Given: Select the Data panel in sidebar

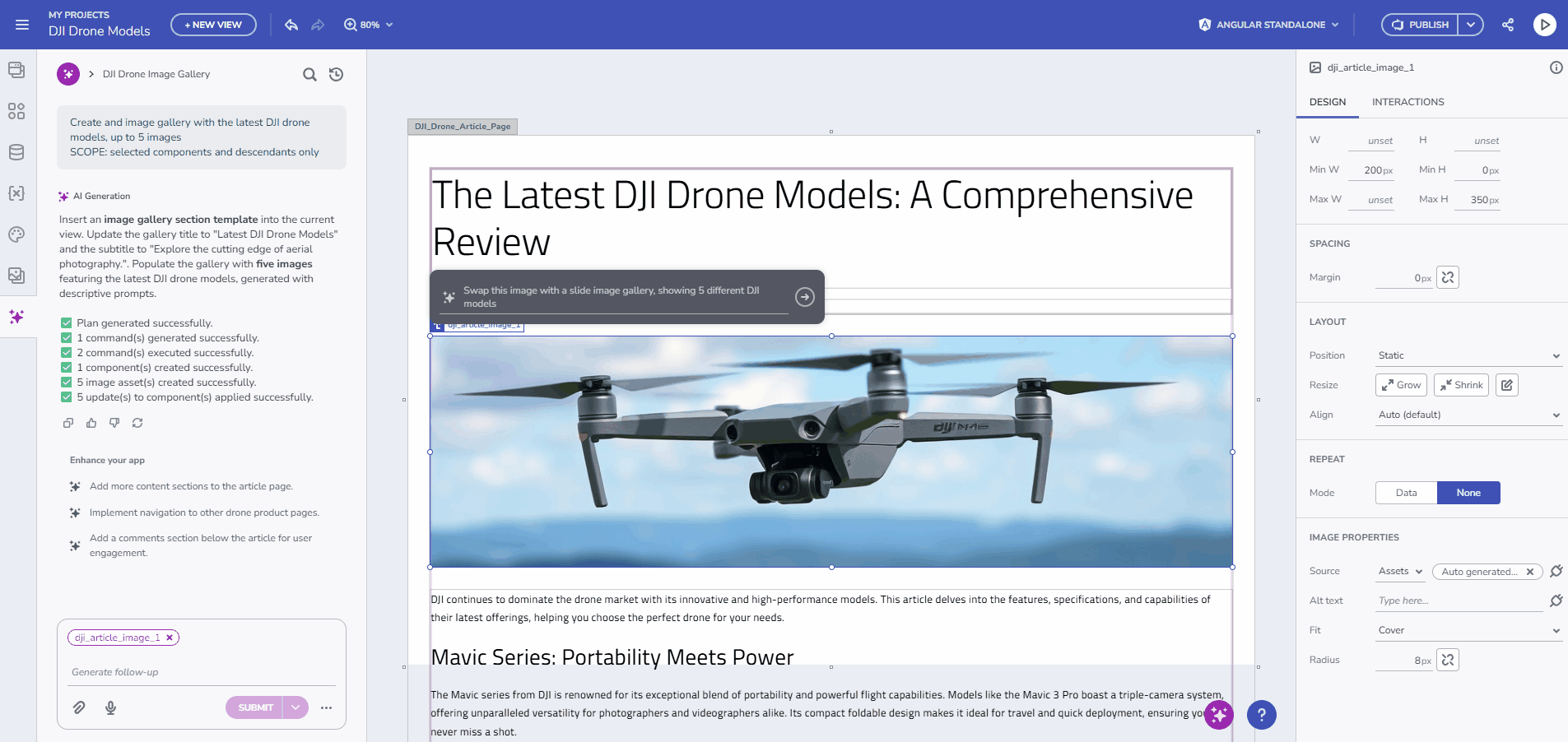Looking at the screenshot, I should [x=16, y=151].
